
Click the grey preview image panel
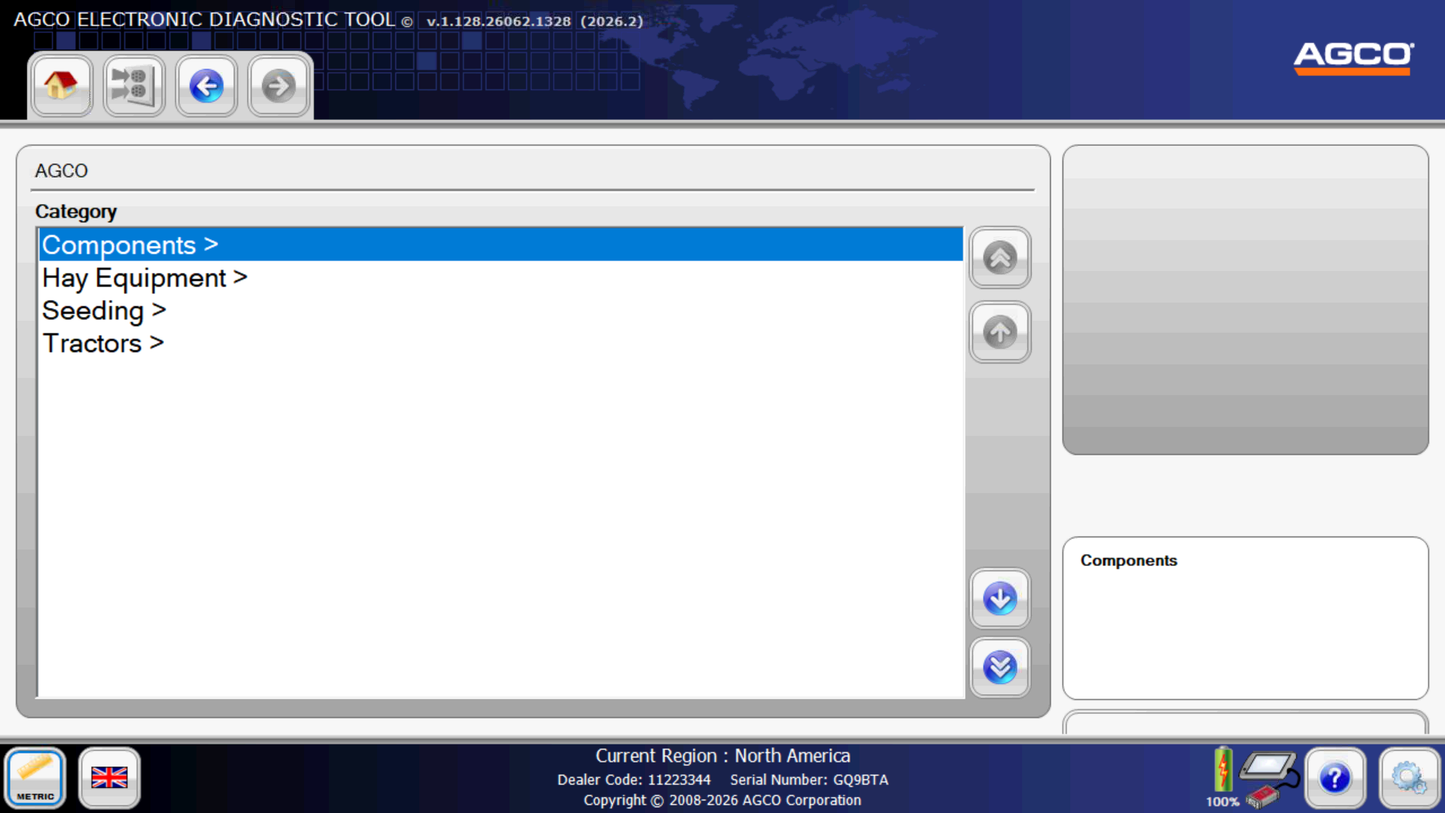(x=1245, y=300)
